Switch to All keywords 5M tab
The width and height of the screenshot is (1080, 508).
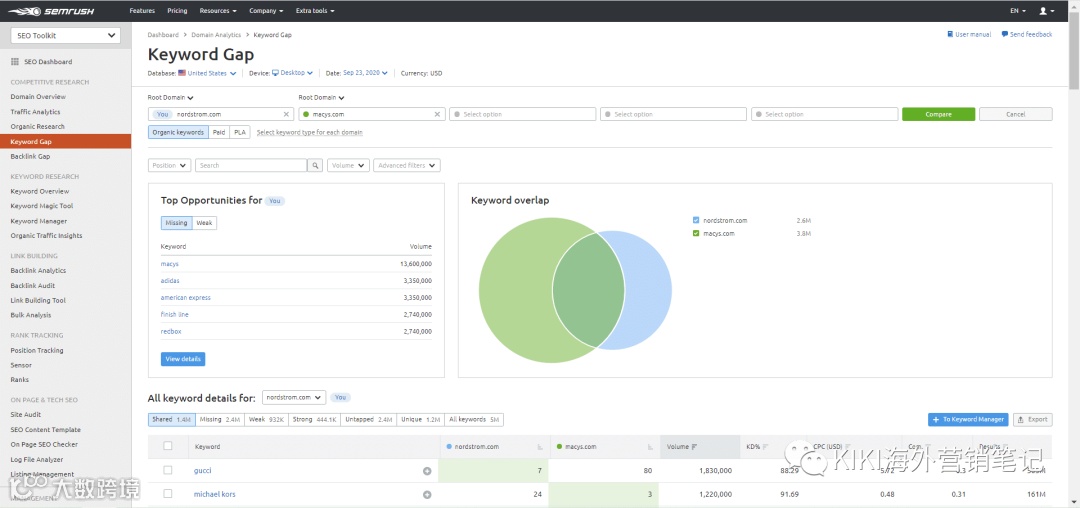coord(474,419)
